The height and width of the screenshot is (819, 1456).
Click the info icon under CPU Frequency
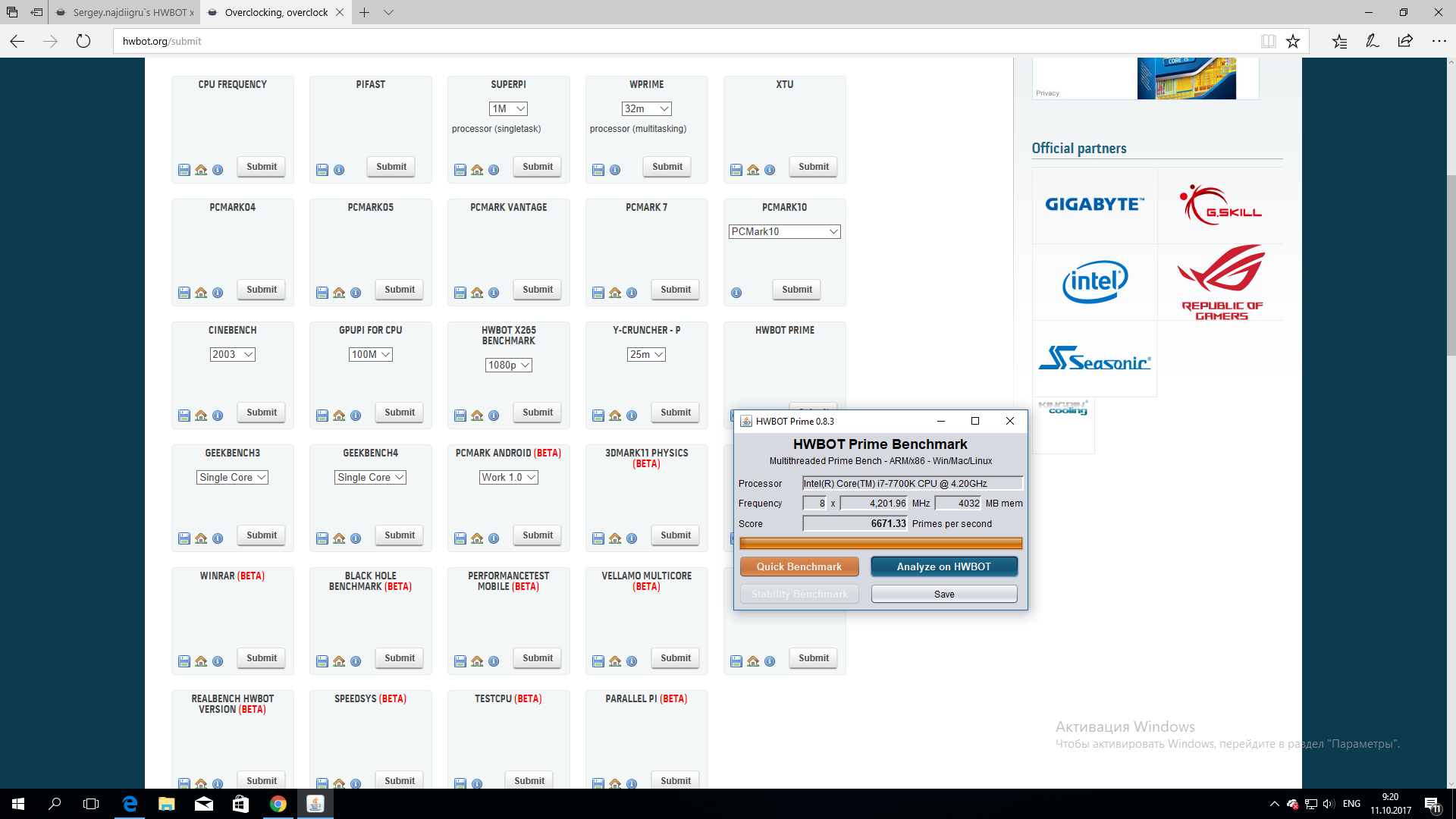click(x=218, y=170)
